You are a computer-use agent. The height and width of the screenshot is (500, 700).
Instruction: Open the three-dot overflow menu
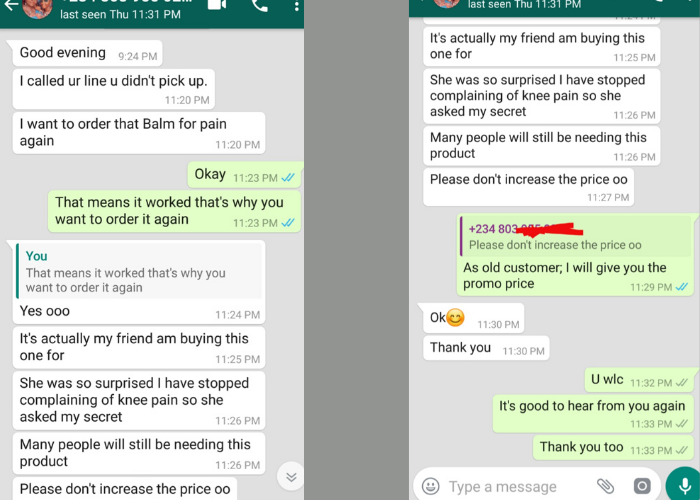(296, 6)
